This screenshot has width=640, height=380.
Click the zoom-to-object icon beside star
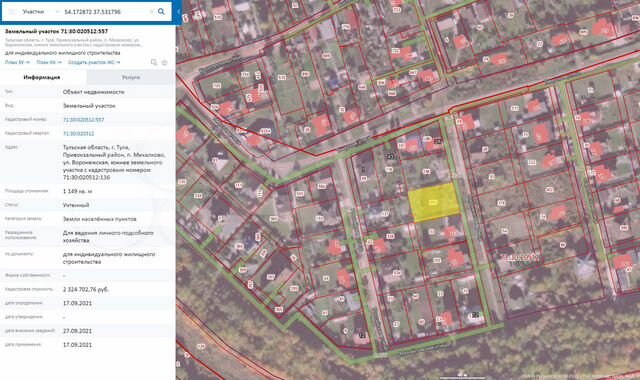pos(154,62)
